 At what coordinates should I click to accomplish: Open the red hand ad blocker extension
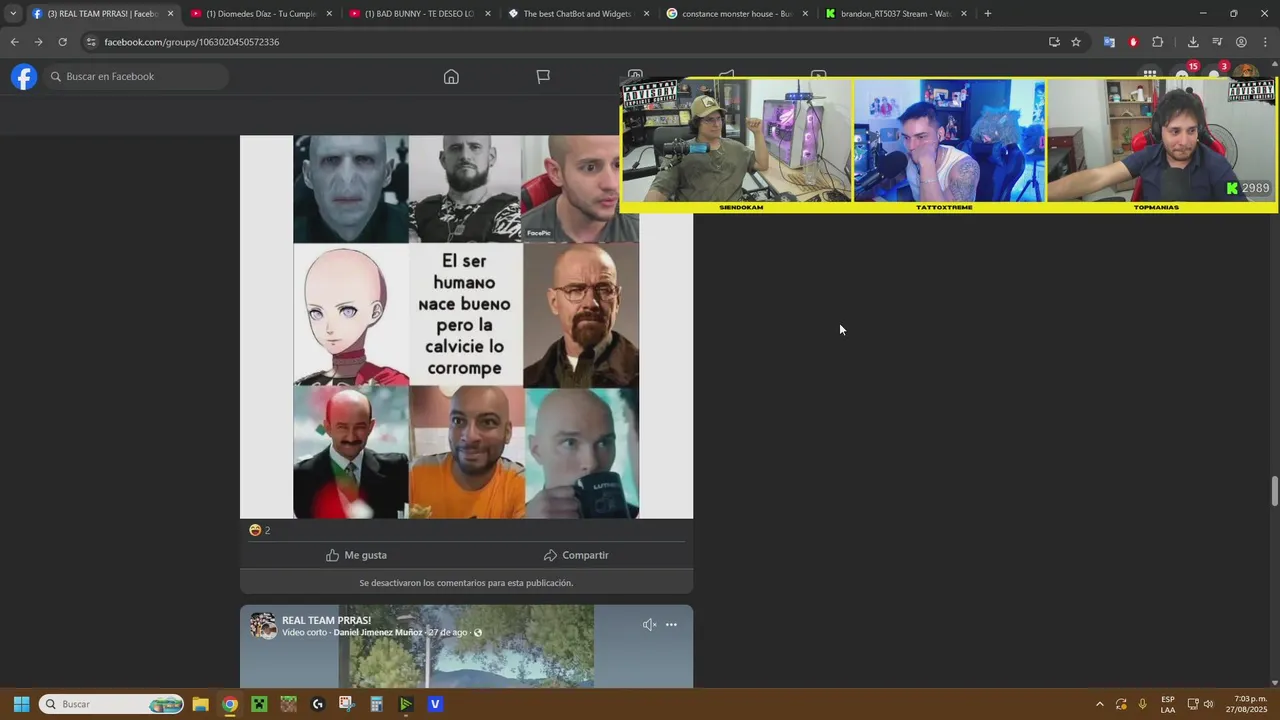(1133, 42)
